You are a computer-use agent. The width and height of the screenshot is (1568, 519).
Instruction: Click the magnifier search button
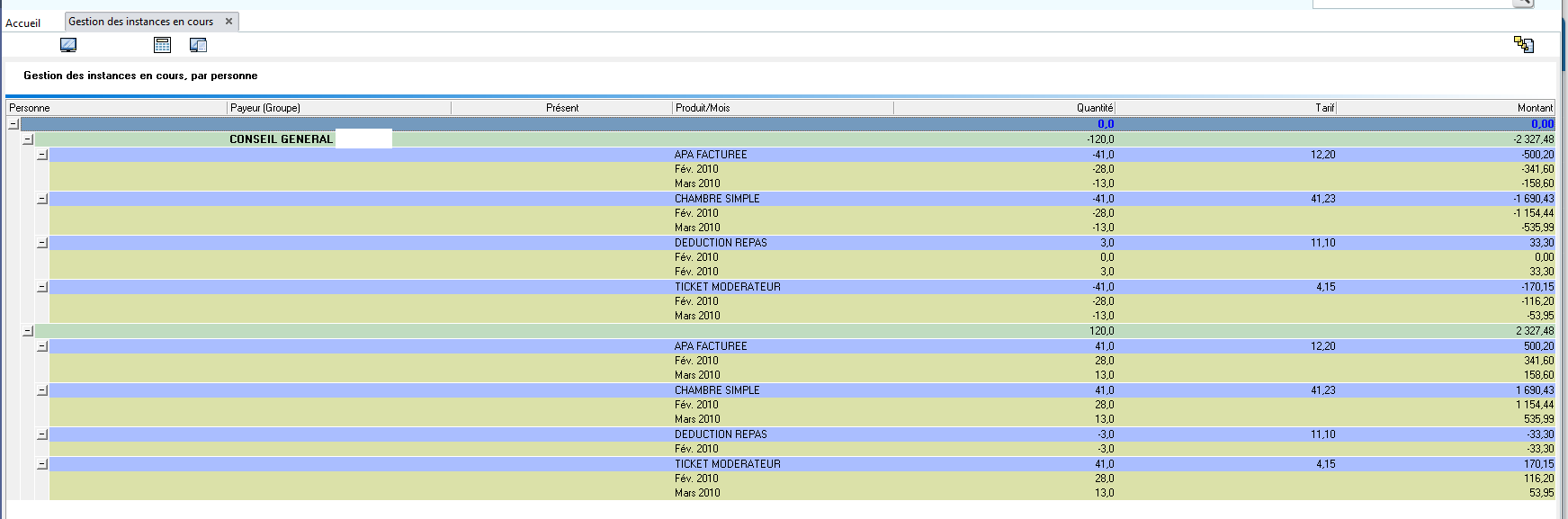tap(1522, 3)
